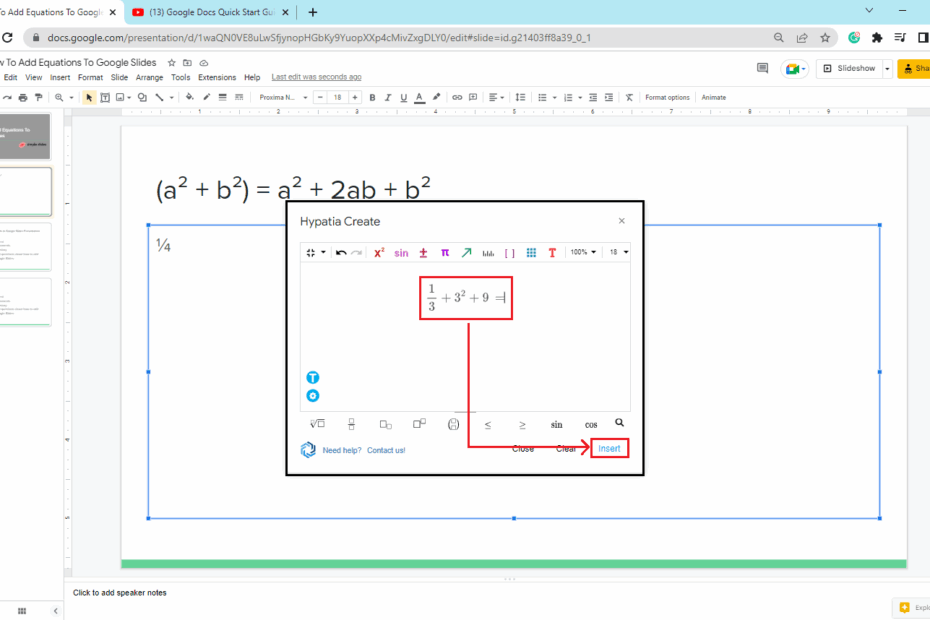Close the Hypatia Create dialog with X
This screenshot has height=620, width=930.
coord(622,221)
